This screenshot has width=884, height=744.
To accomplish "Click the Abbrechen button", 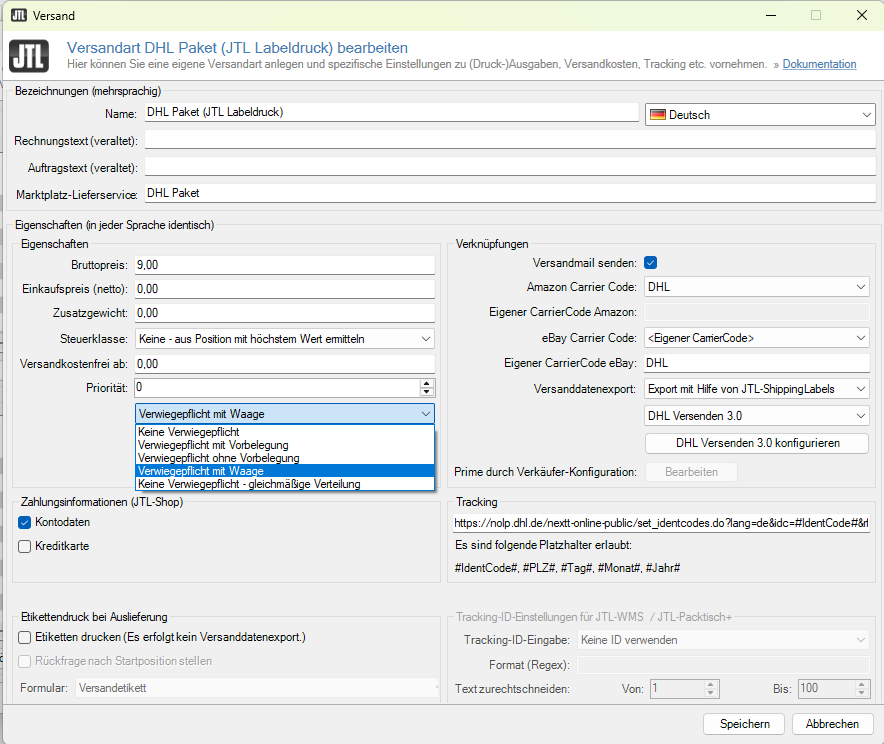I will [832, 724].
